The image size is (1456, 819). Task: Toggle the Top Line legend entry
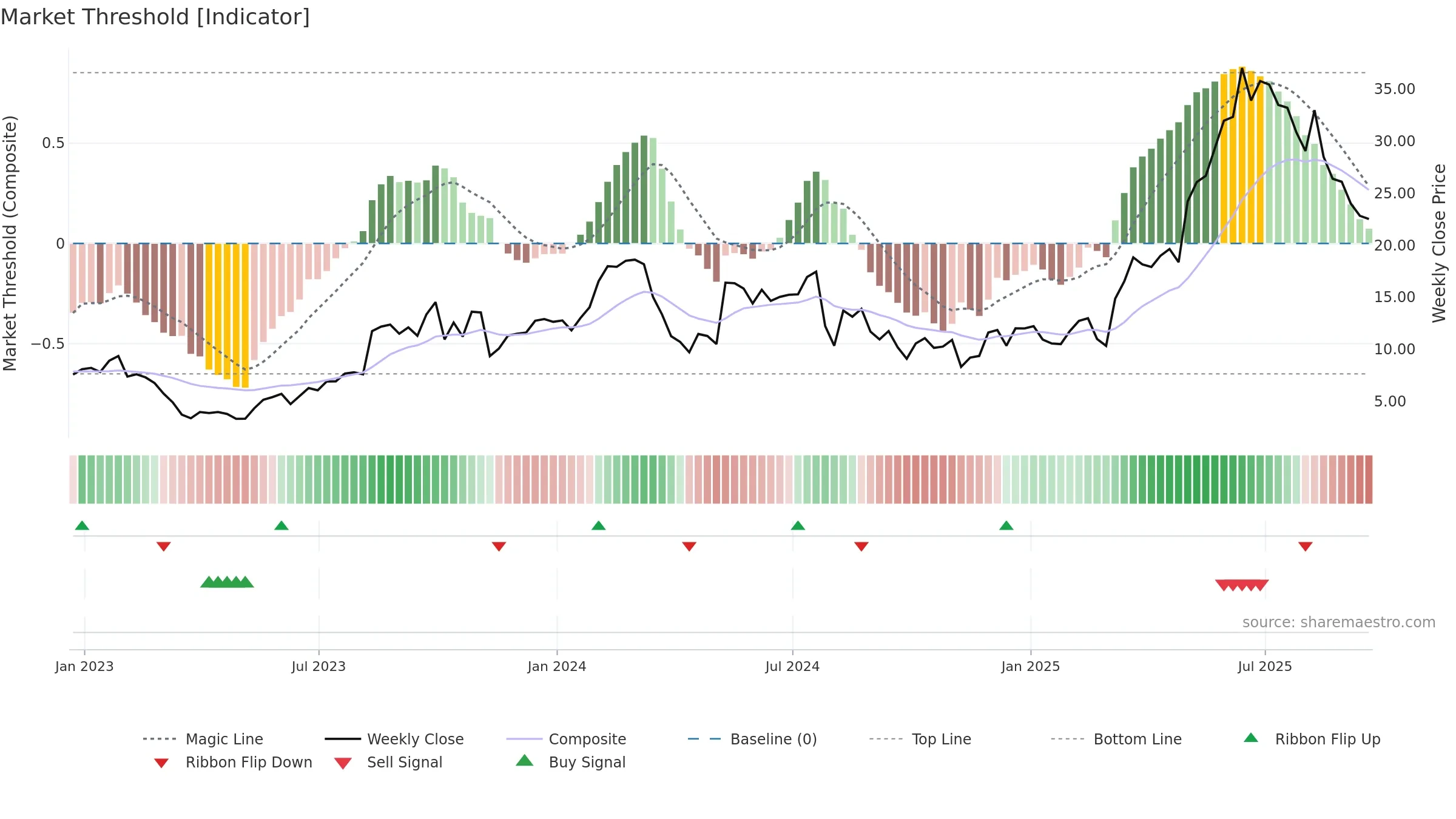[920, 739]
